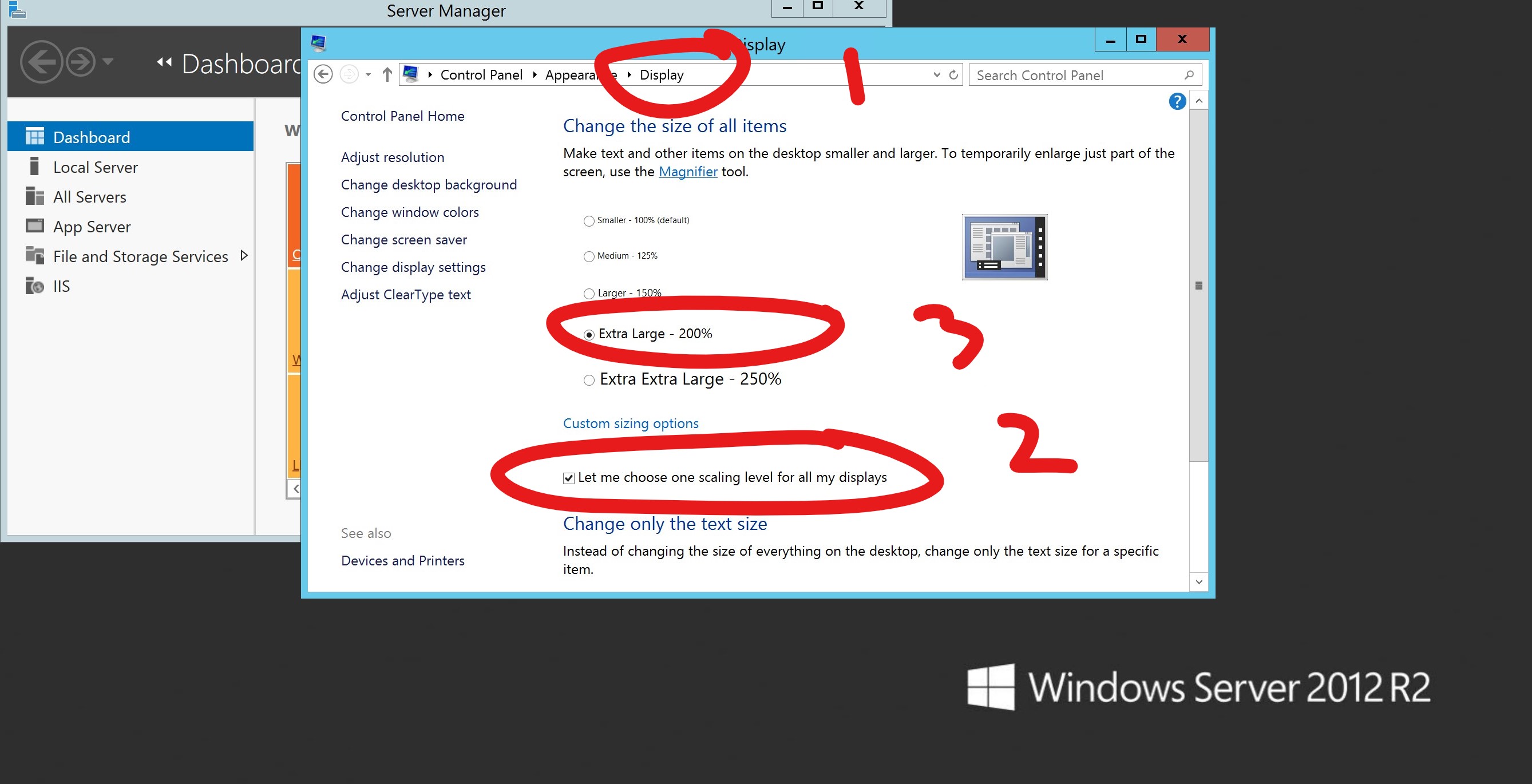
Task: Expand File and Storage Services arrow
Action: [x=244, y=256]
